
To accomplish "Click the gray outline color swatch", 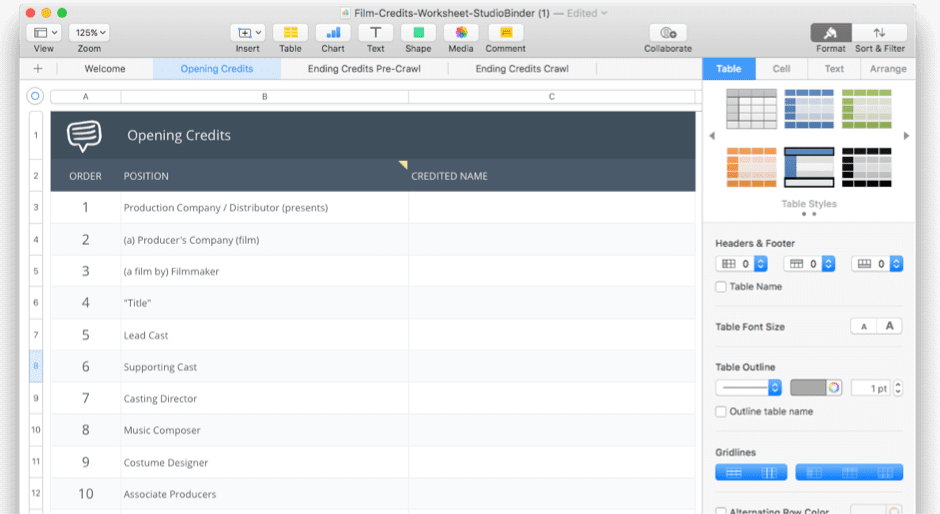I will click(x=808, y=388).
